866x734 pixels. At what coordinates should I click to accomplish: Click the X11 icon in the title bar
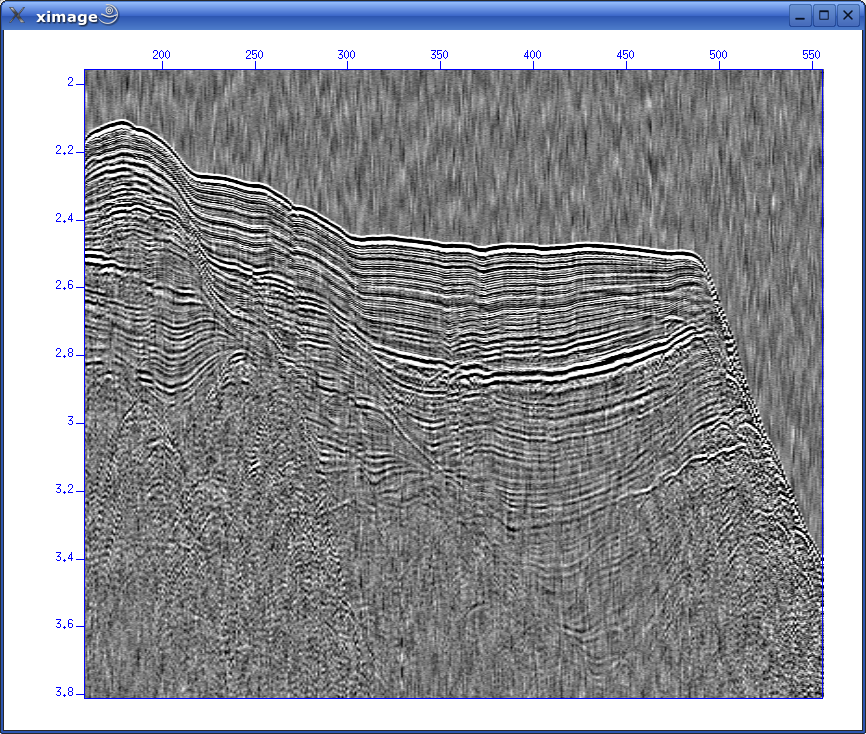[17, 15]
